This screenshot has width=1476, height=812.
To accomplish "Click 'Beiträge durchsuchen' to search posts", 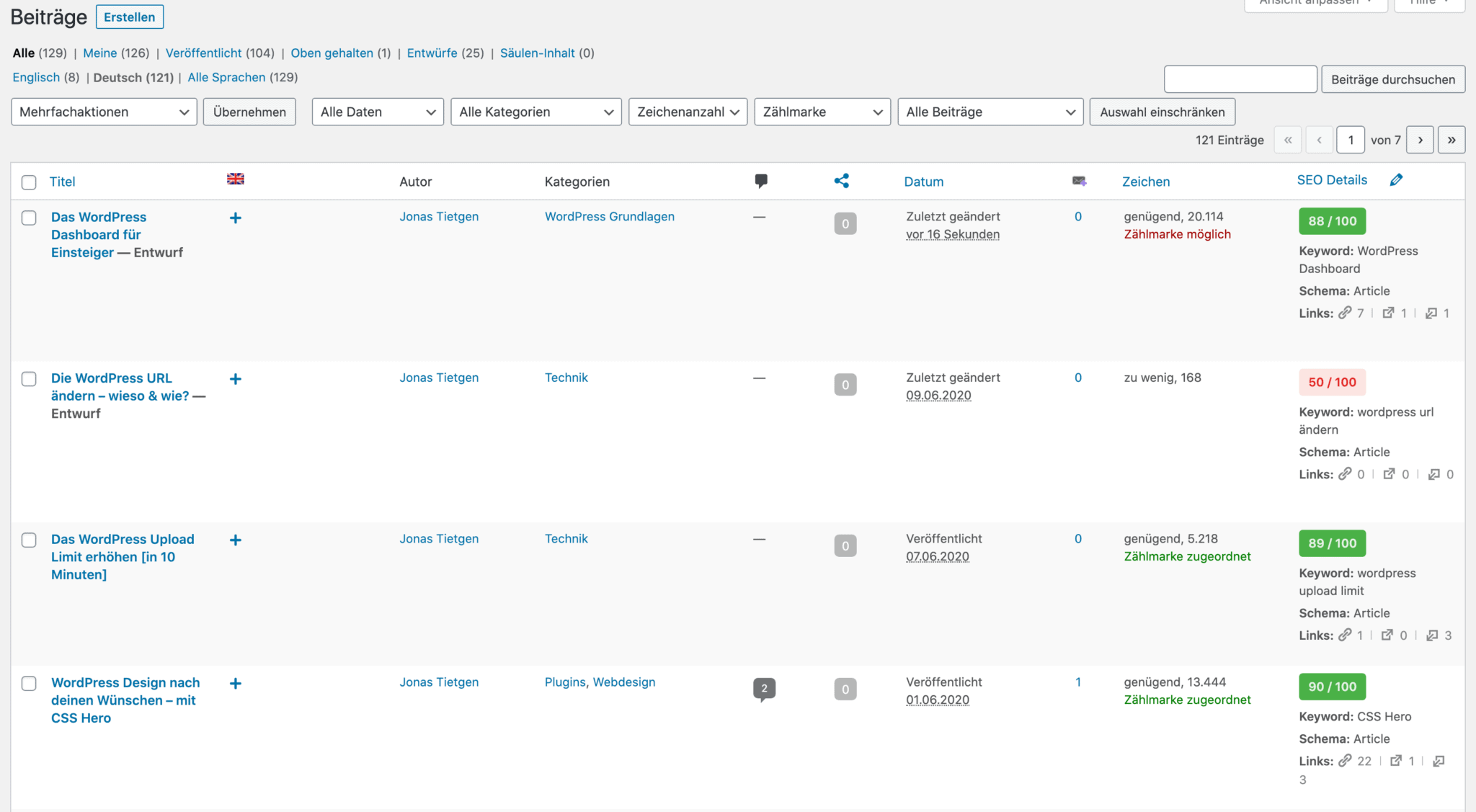I will (1393, 79).
